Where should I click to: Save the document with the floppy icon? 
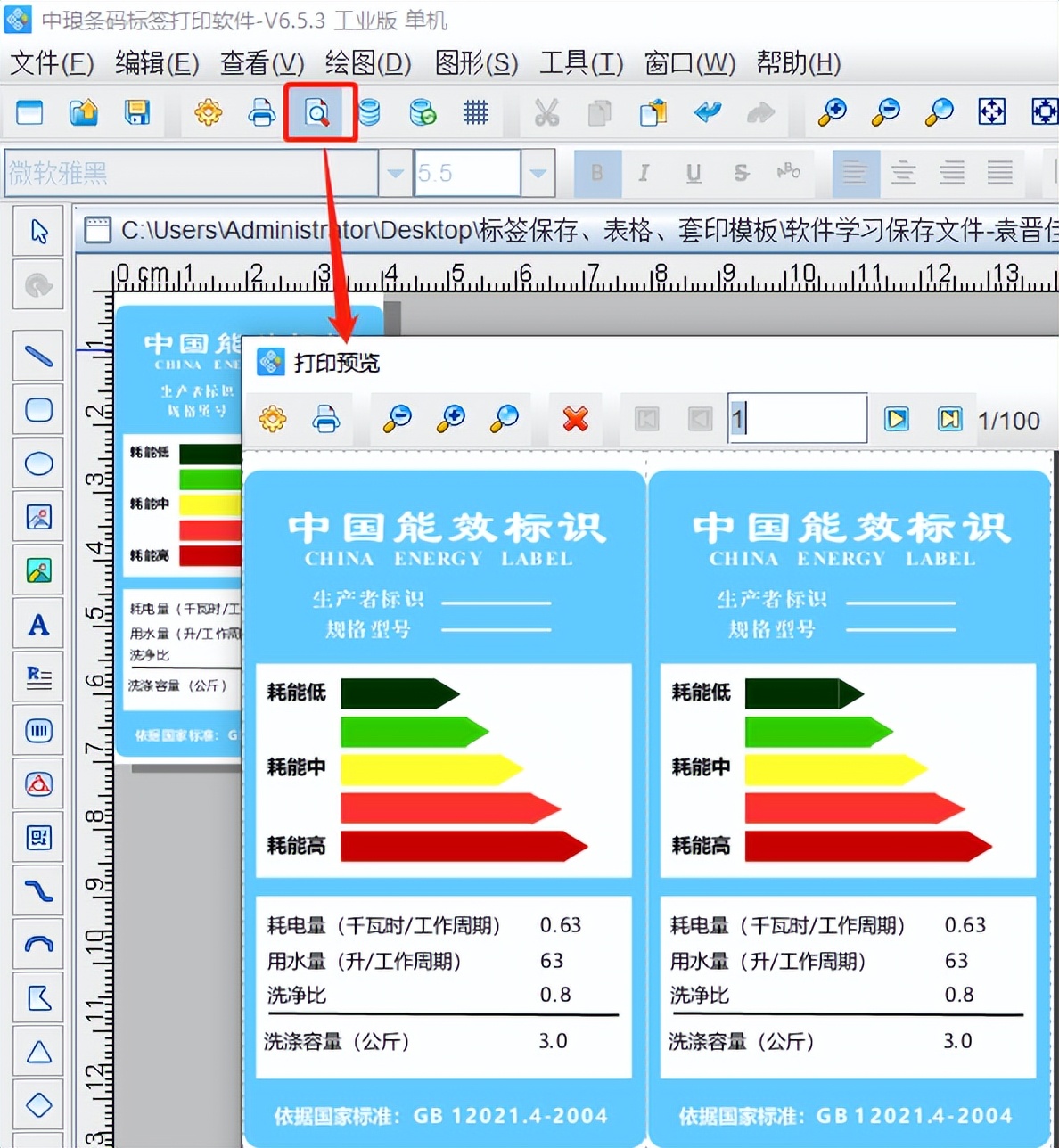coord(136,112)
